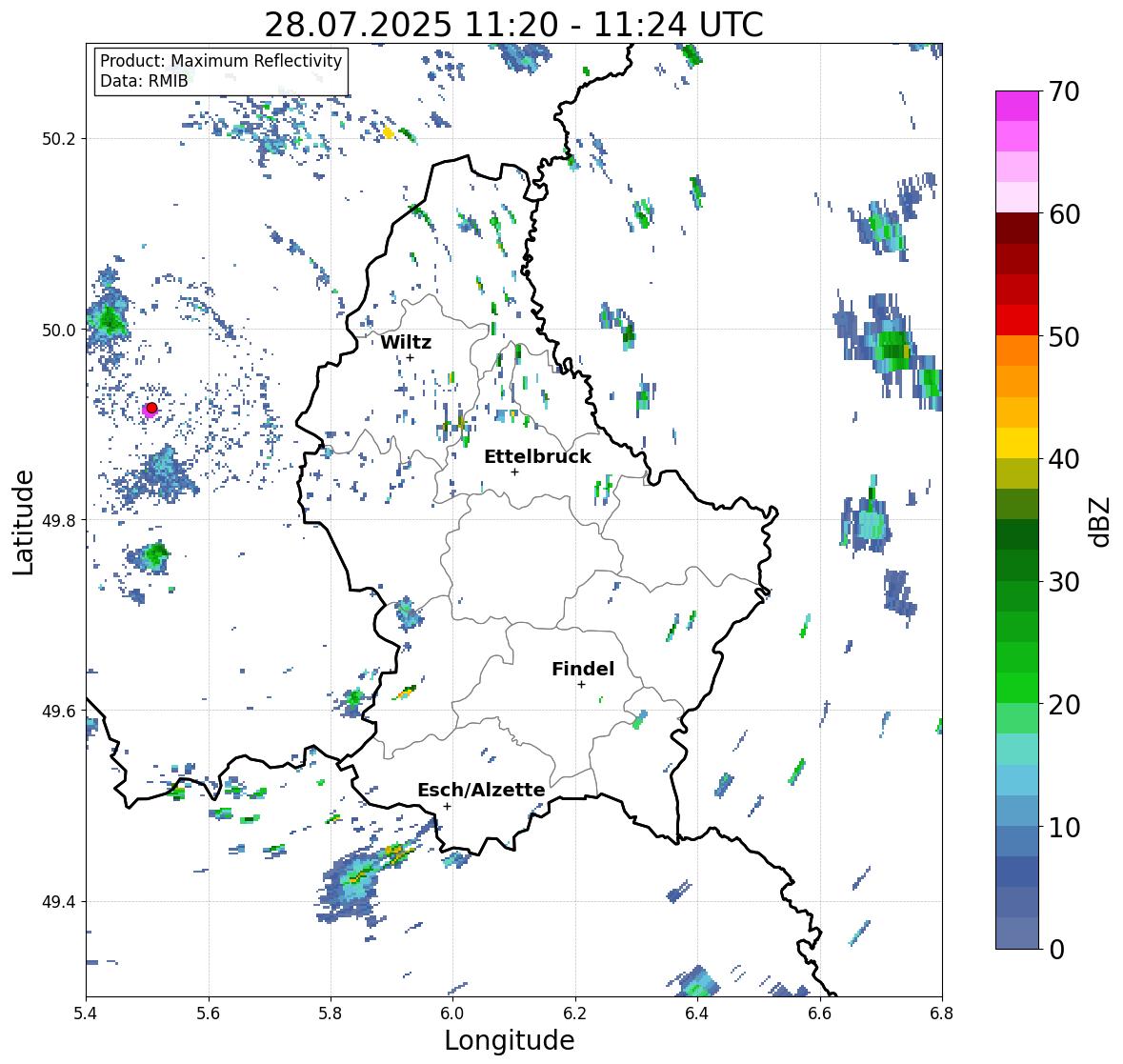Pick the yellow colorbar swatch above 40
The height and width of the screenshot is (1064, 1123).
1017,443
